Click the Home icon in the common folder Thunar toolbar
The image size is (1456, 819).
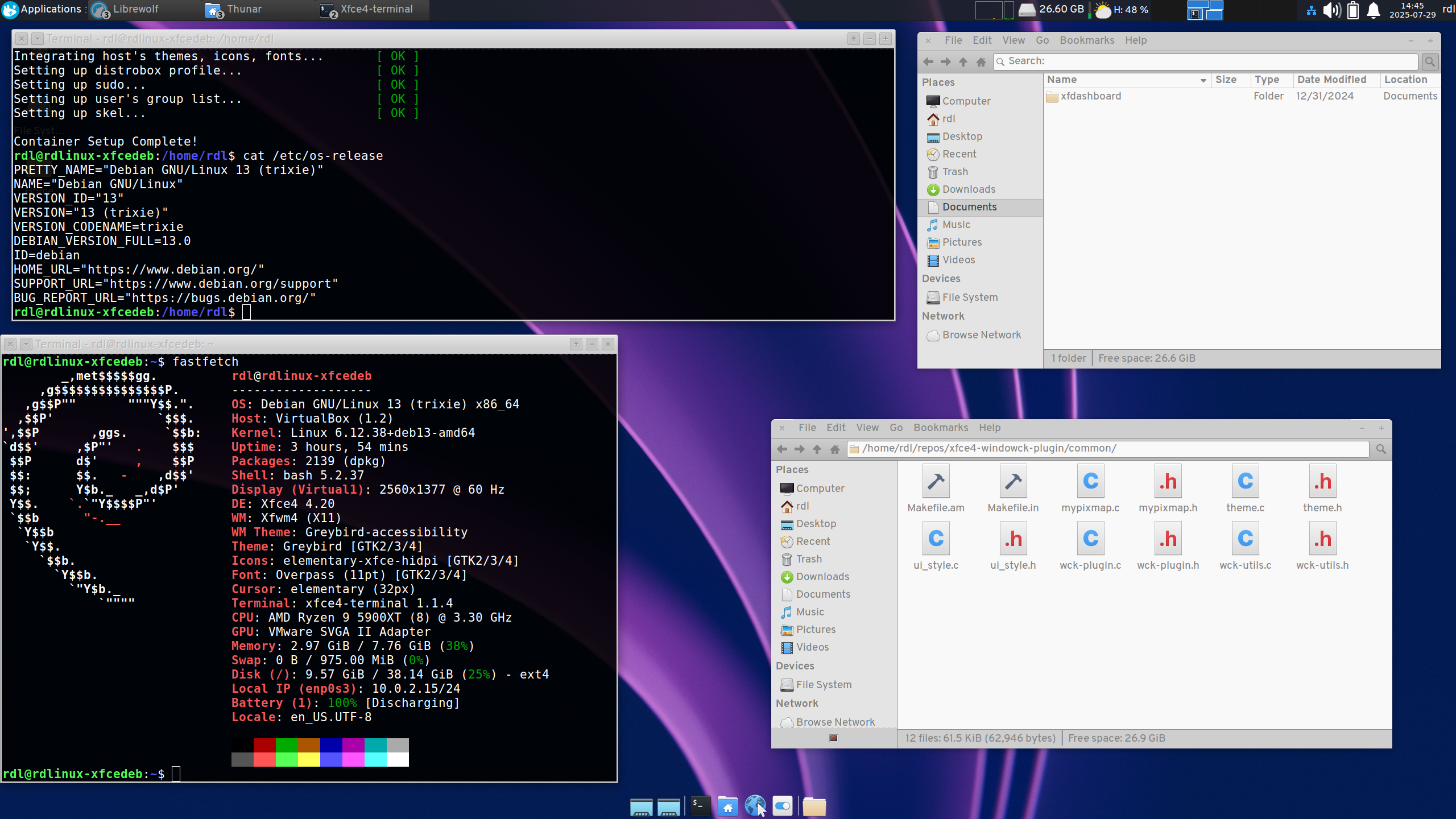coord(835,449)
